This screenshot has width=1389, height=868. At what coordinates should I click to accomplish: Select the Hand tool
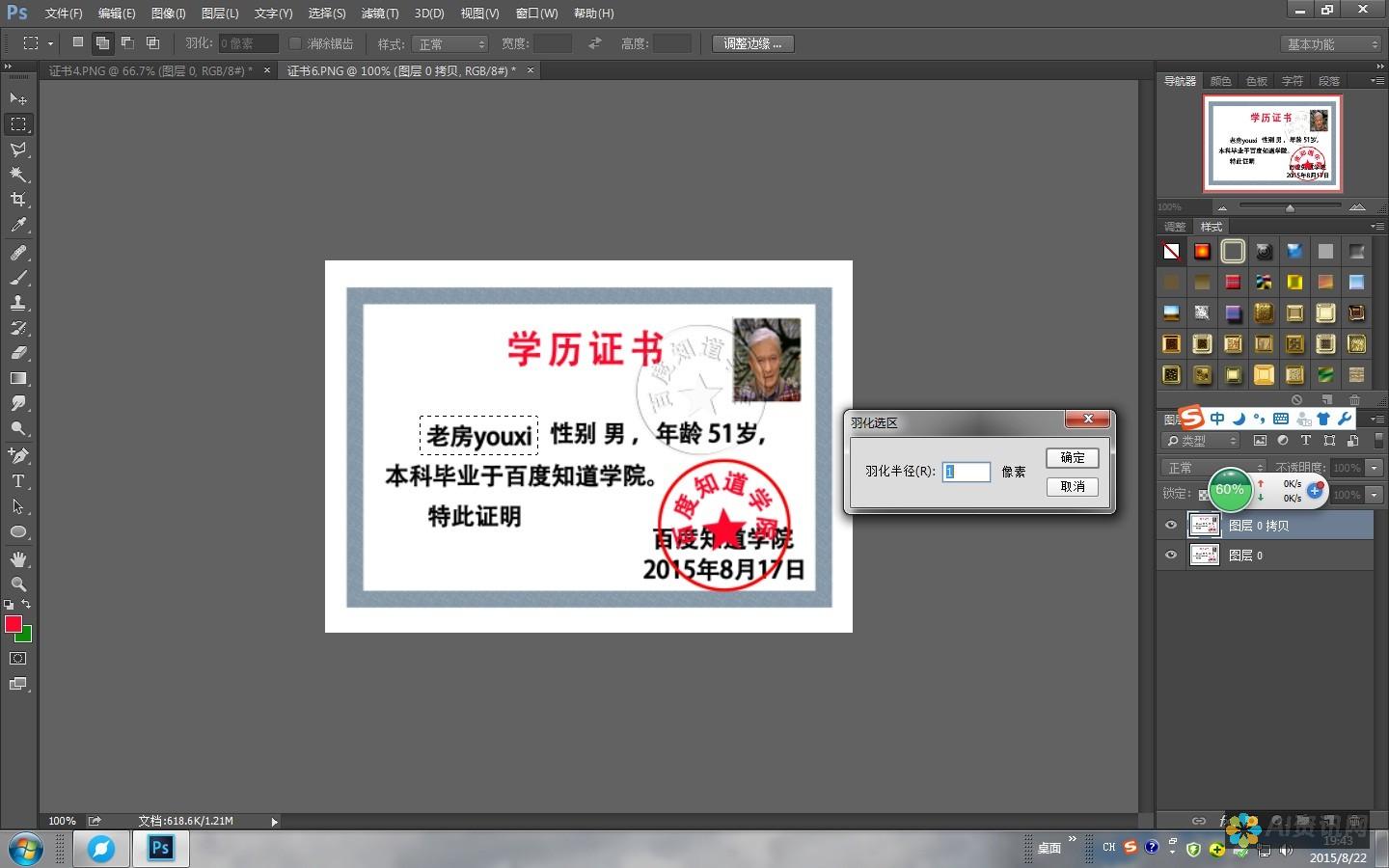pyautogui.click(x=18, y=559)
